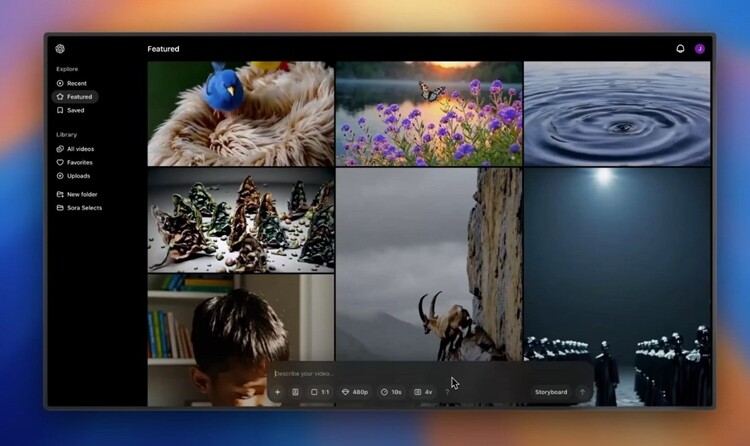Open Favorites in the Library
This screenshot has height=446, width=750.
(x=79, y=162)
